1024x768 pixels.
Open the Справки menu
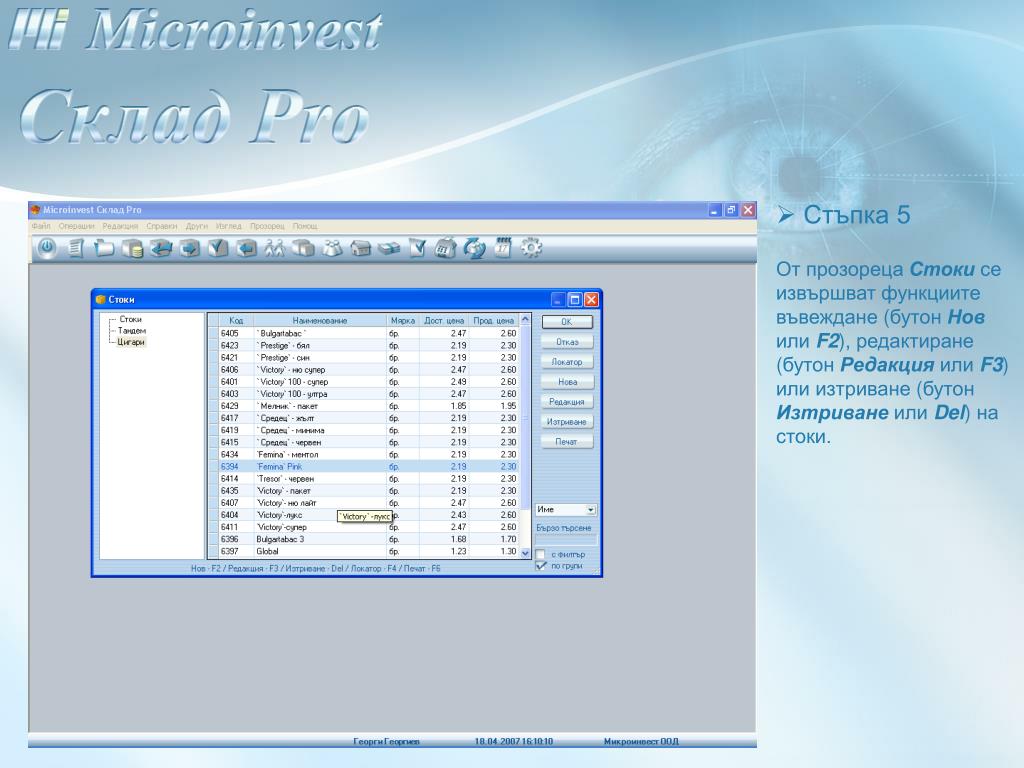pyautogui.click(x=162, y=226)
